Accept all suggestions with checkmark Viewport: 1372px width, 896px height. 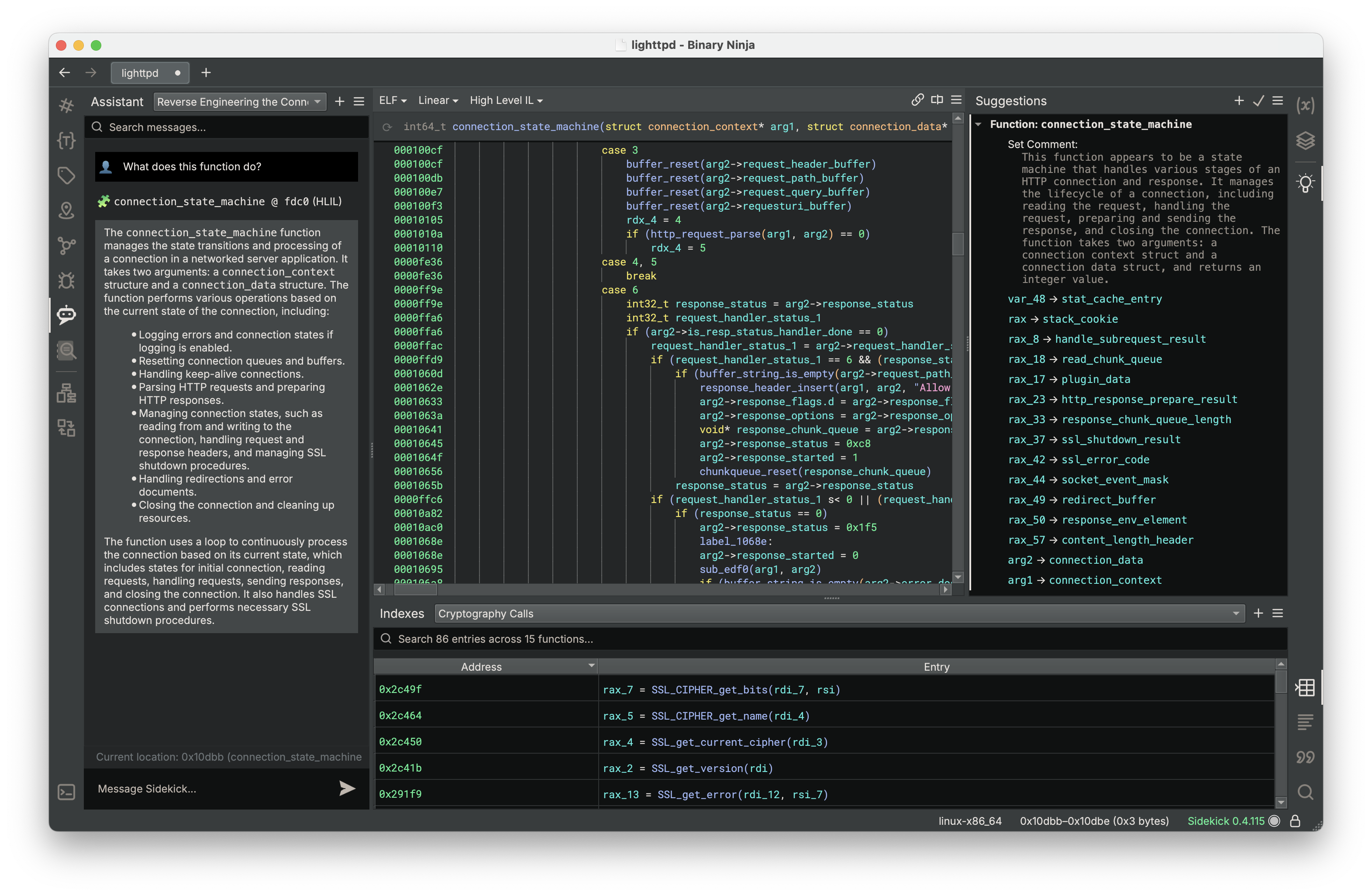click(1259, 101)
